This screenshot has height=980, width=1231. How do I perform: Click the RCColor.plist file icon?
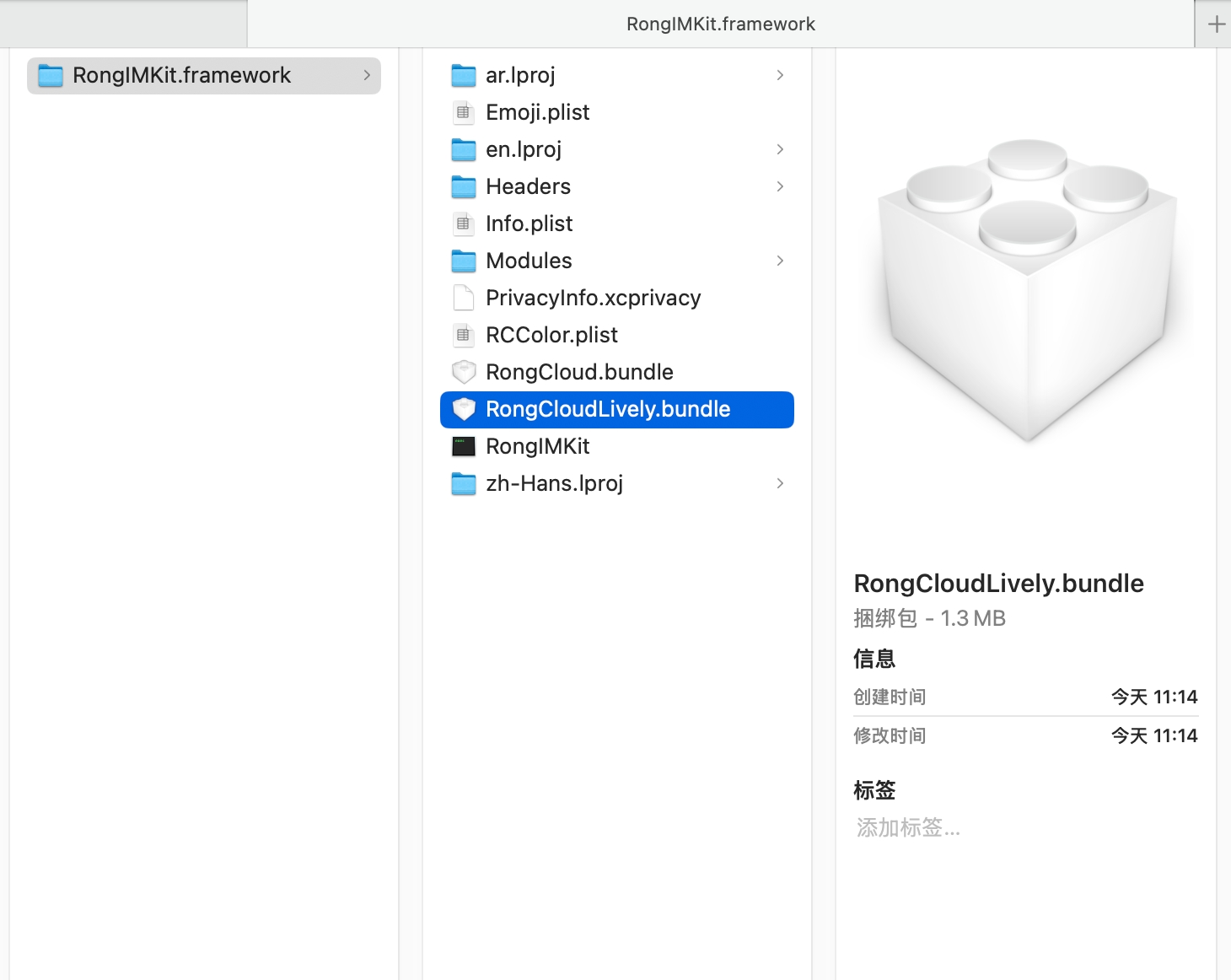[463, 335]
